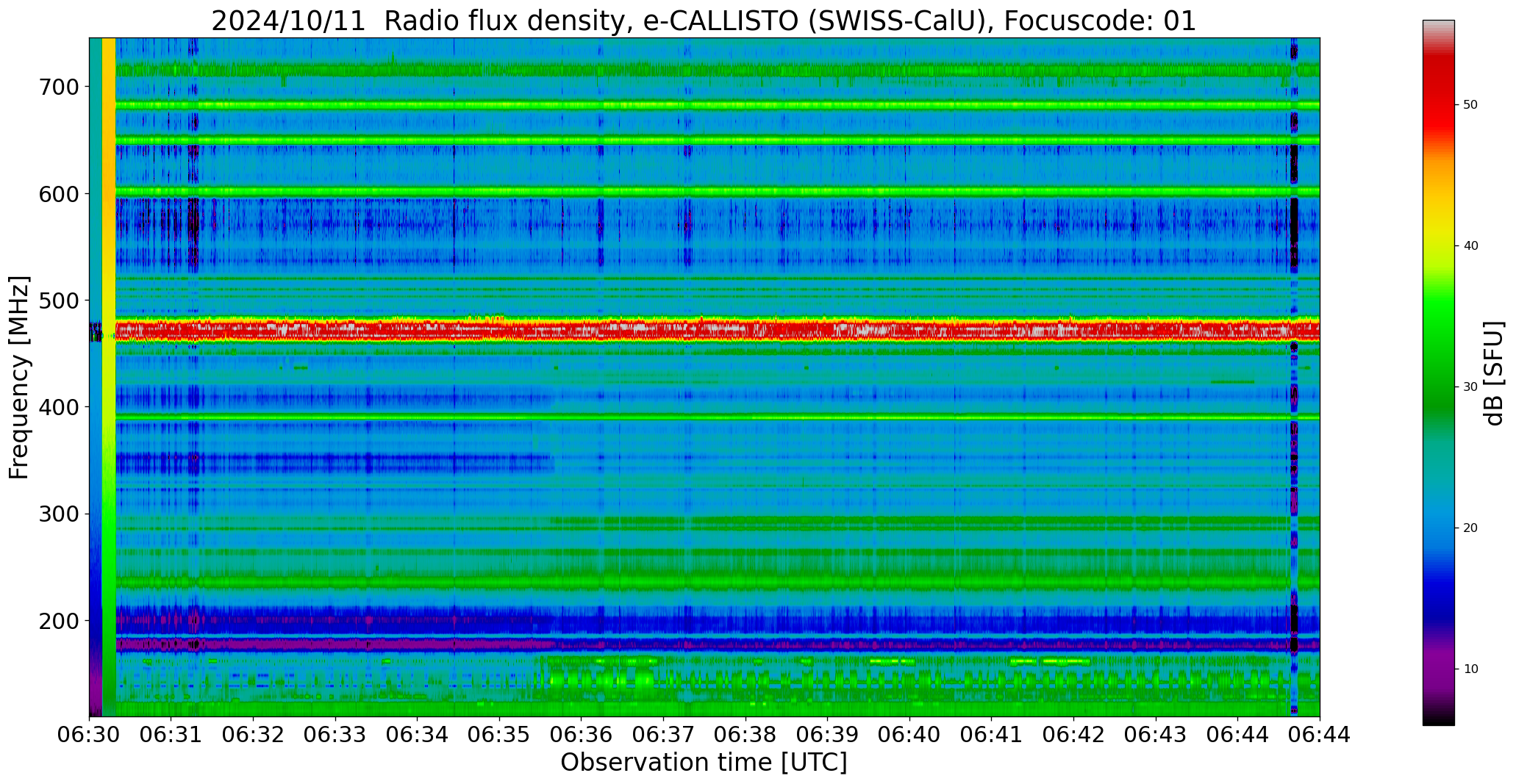Click the dark vertical dropout stripe near 06:44
Viewport: 1516px width, 784px height.
coord(1294,377)
